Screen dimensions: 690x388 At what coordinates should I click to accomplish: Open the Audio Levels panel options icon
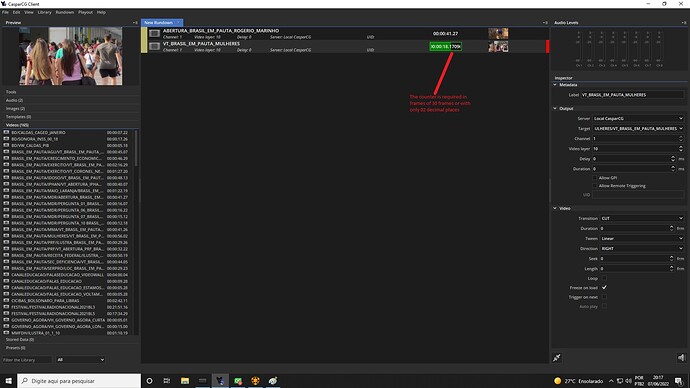[x=684, y=22]
